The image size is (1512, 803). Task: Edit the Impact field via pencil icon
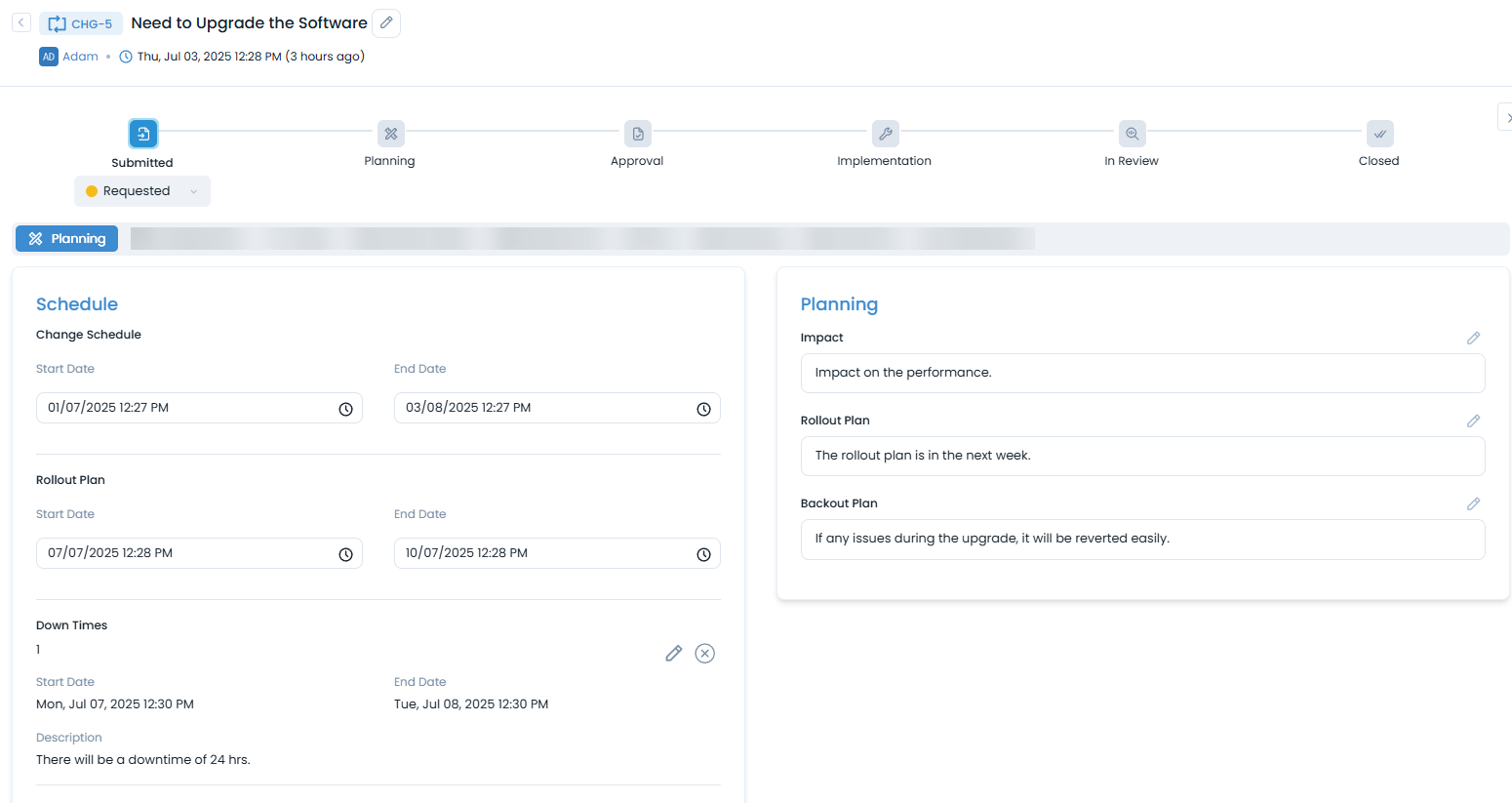coord(1473,338)
